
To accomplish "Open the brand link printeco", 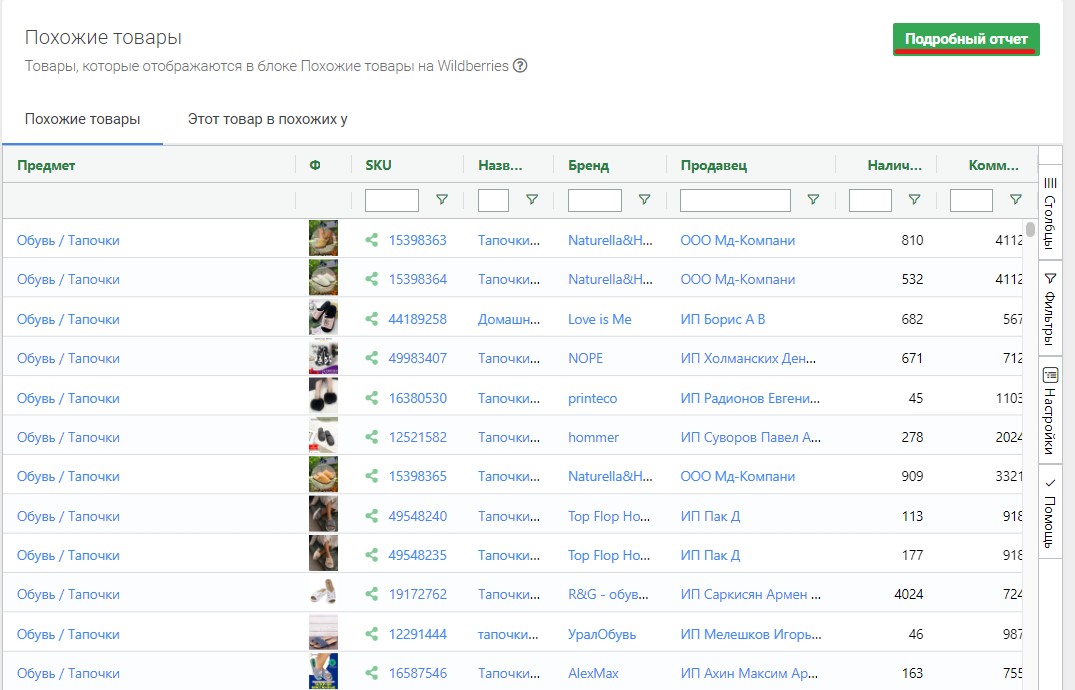I will pyautogui.click(x=592, y=398).
